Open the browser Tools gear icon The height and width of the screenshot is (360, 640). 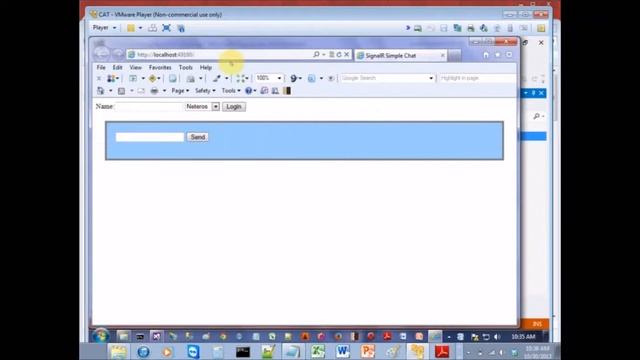coord(509,55)
